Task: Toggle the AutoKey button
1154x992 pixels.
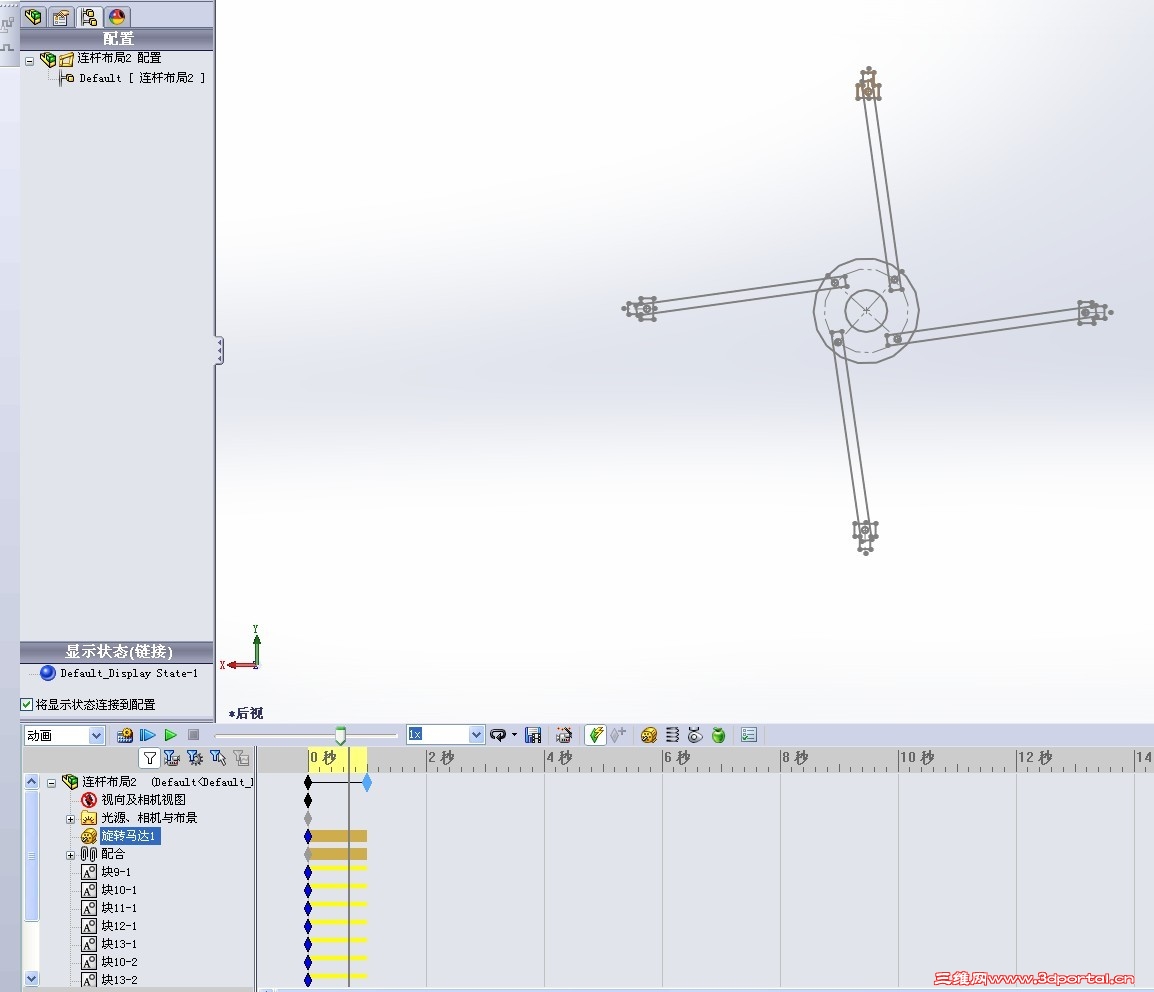Action: coord(595,735)
